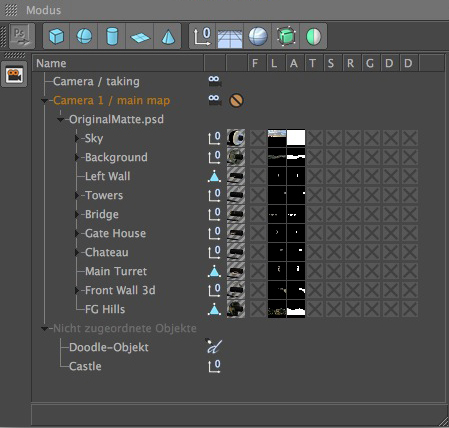
Task: Add a plane primitive object
Action: pos(140,36)
